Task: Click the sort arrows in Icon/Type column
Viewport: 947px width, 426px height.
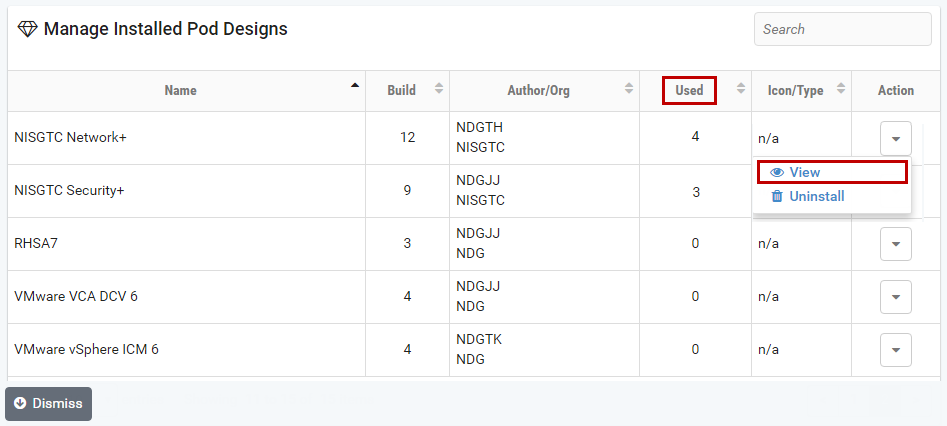Action: pos(841,89)
